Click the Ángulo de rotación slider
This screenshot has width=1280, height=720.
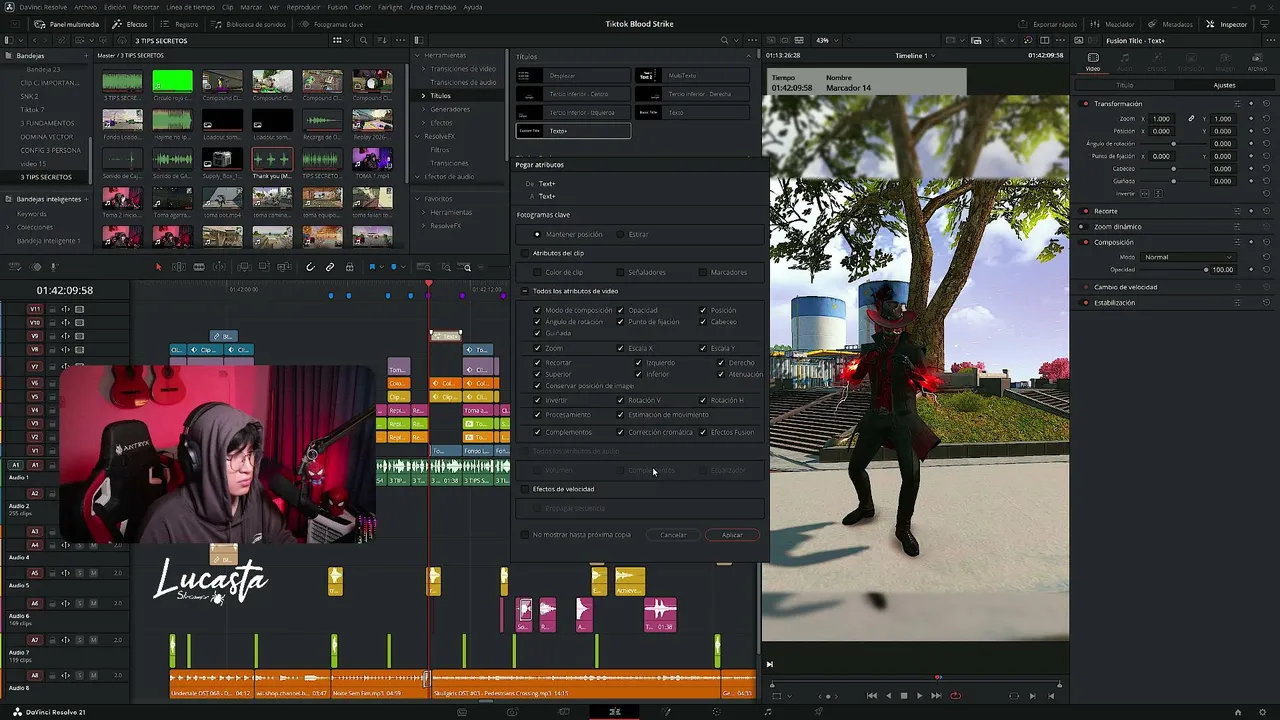tap(1174, 144)
